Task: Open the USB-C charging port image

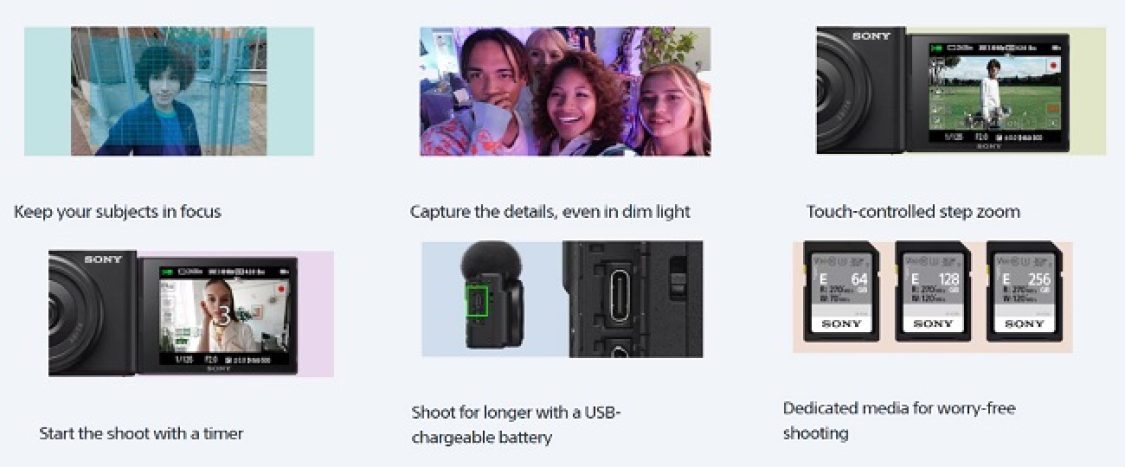Action: [562, 299]
